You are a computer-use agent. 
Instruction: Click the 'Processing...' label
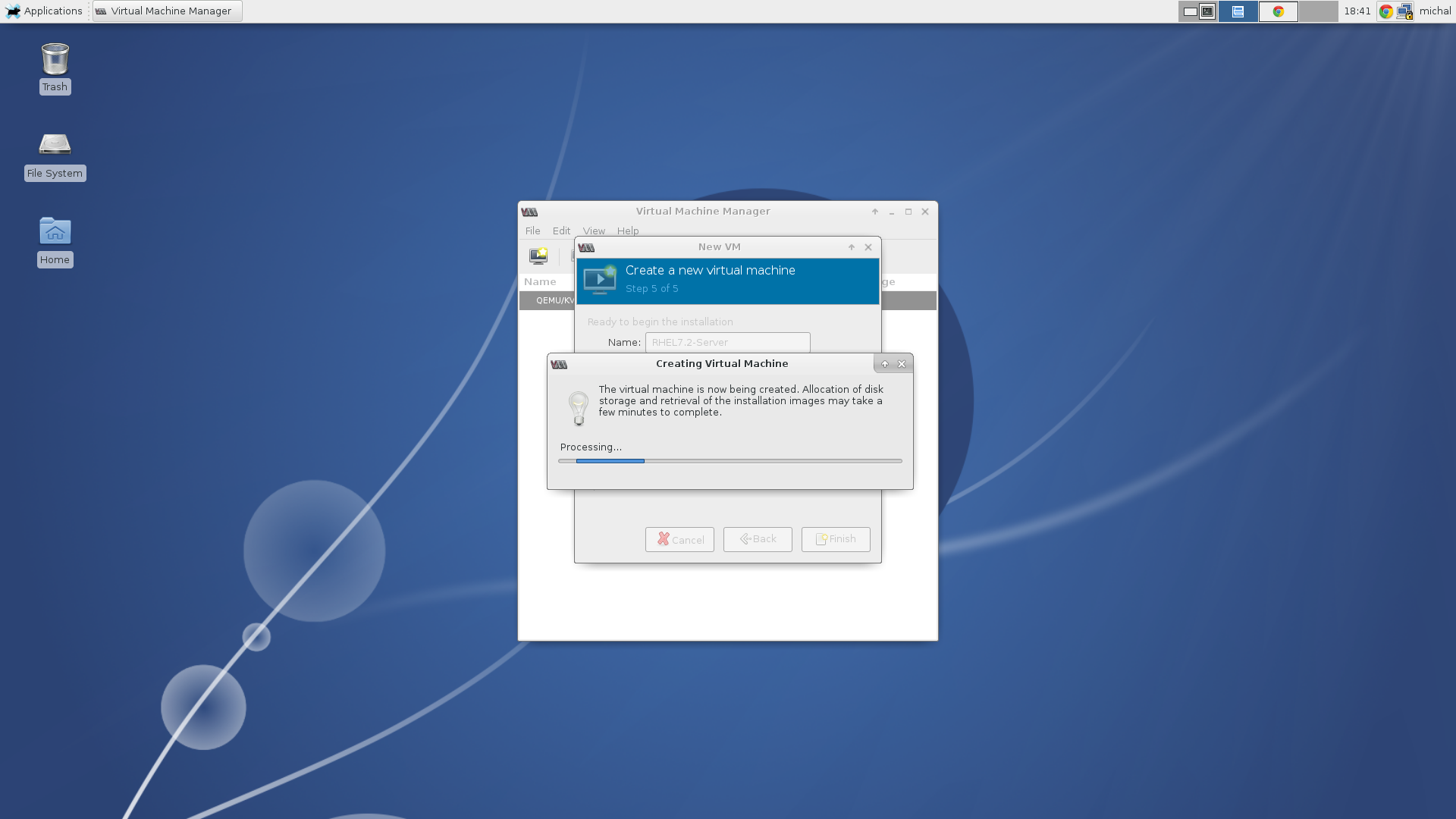tap(591, 447)
